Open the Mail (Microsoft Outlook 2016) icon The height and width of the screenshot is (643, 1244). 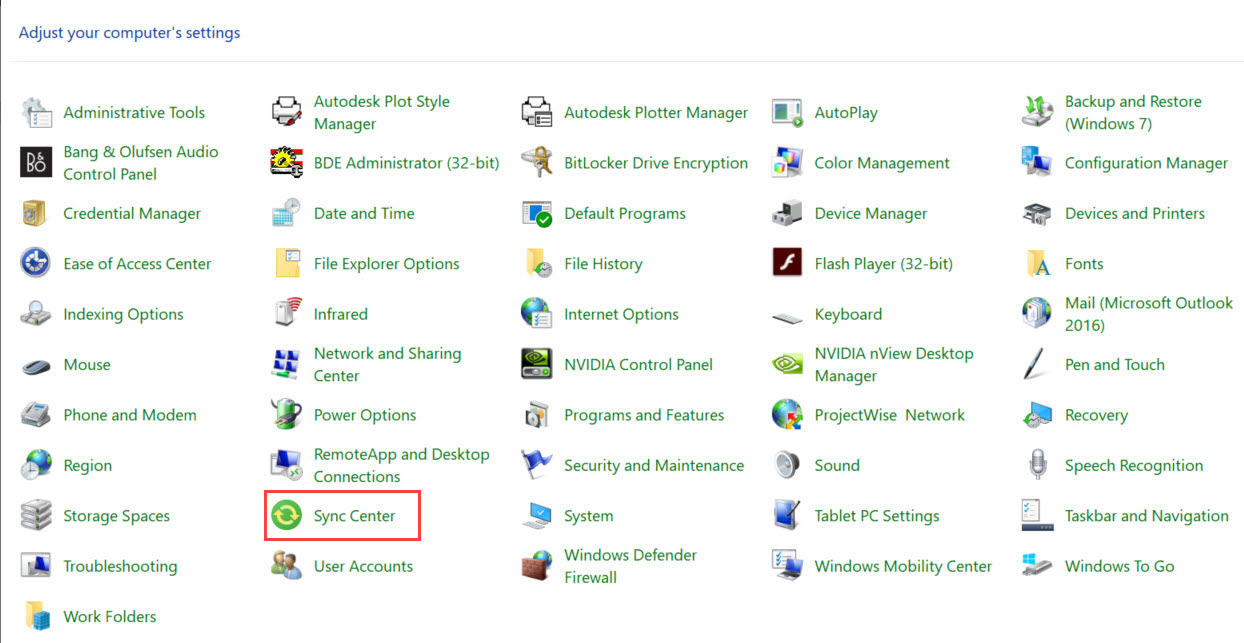1038,314
